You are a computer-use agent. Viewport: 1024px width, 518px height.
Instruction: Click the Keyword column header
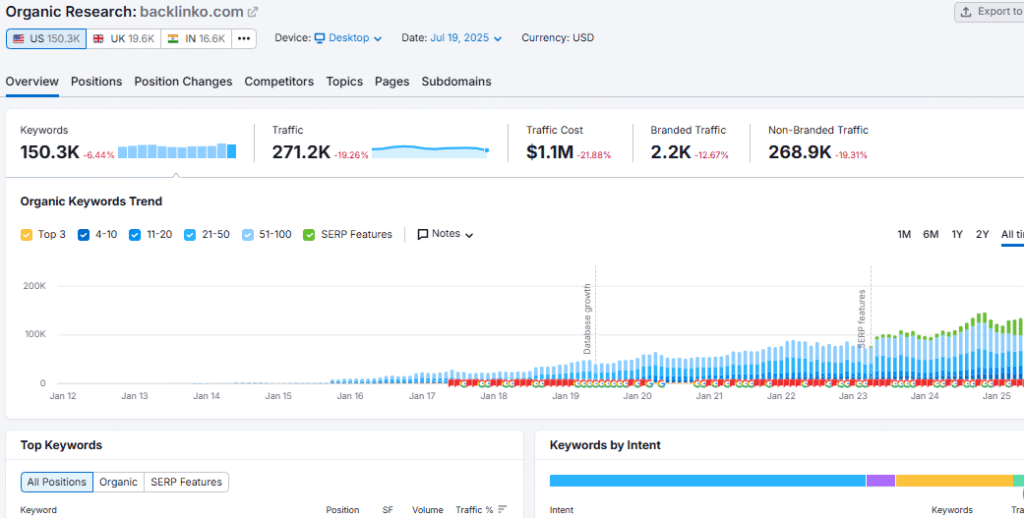pos(39,510)
